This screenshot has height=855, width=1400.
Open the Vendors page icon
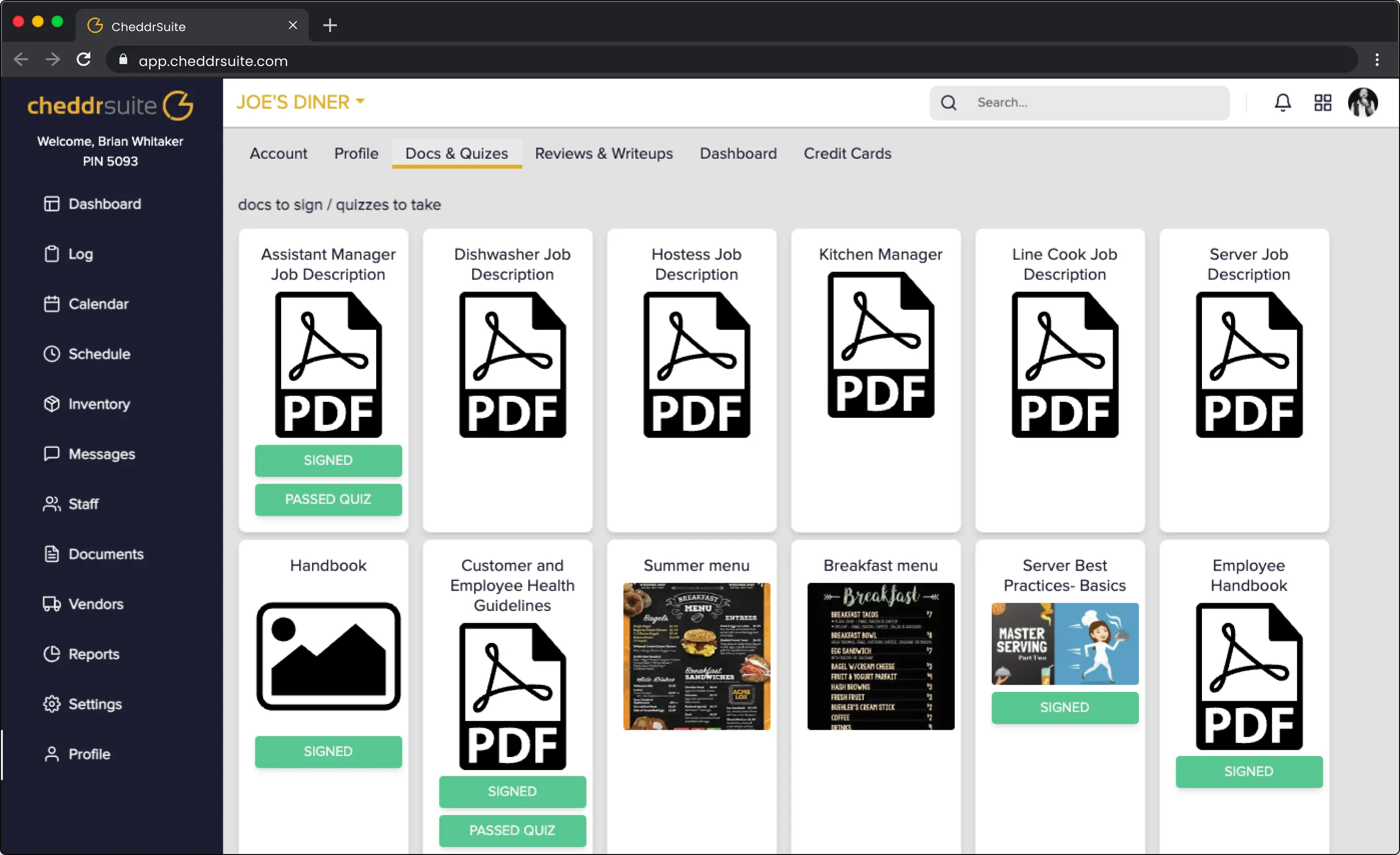(x=52, y=604)
